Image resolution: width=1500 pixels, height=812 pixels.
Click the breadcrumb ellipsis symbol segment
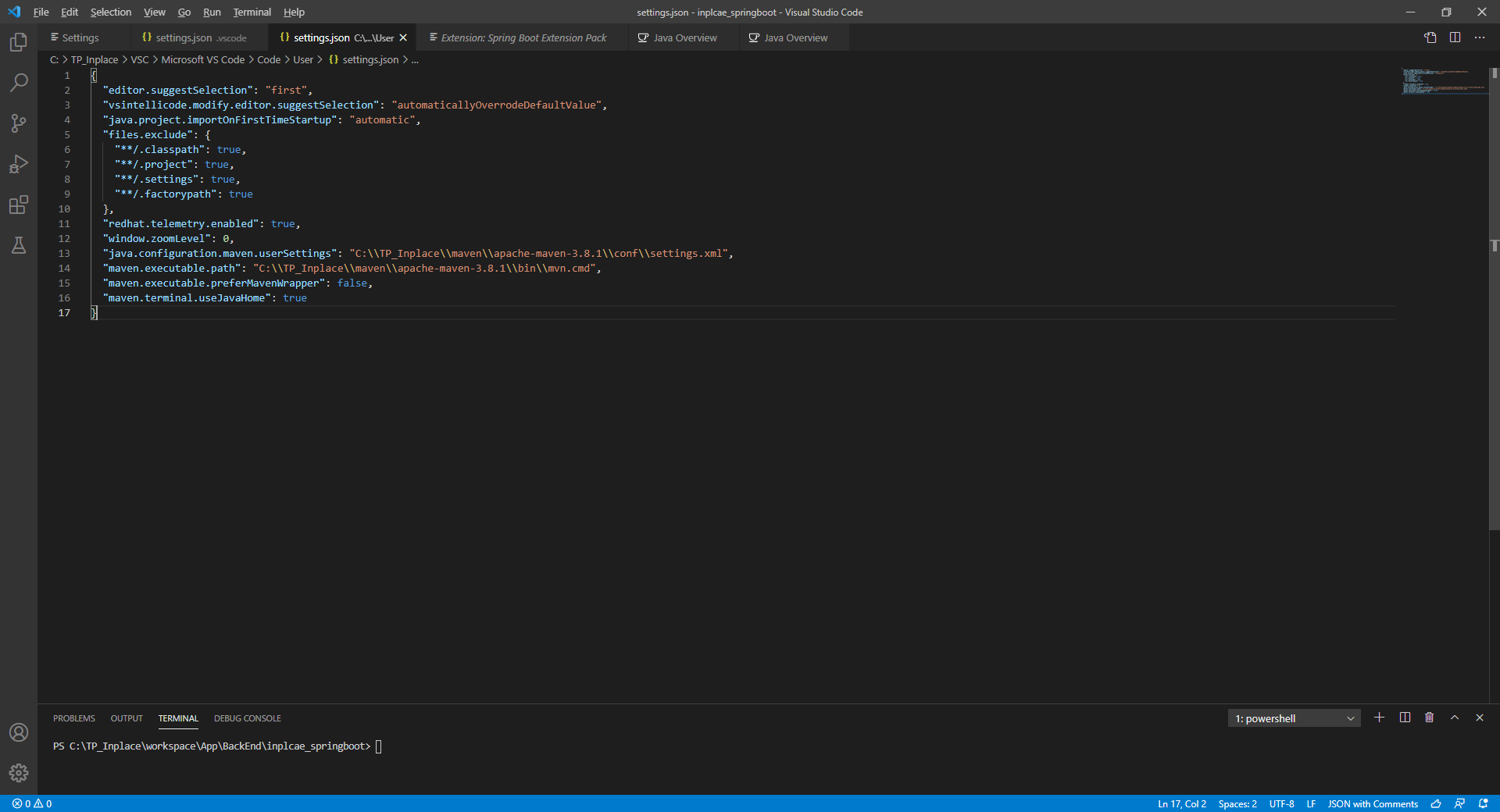(415, 60)
